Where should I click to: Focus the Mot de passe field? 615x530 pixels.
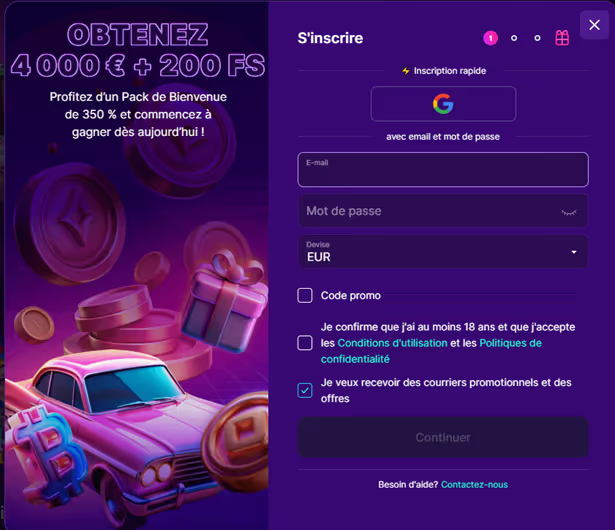tap(443, 211)
